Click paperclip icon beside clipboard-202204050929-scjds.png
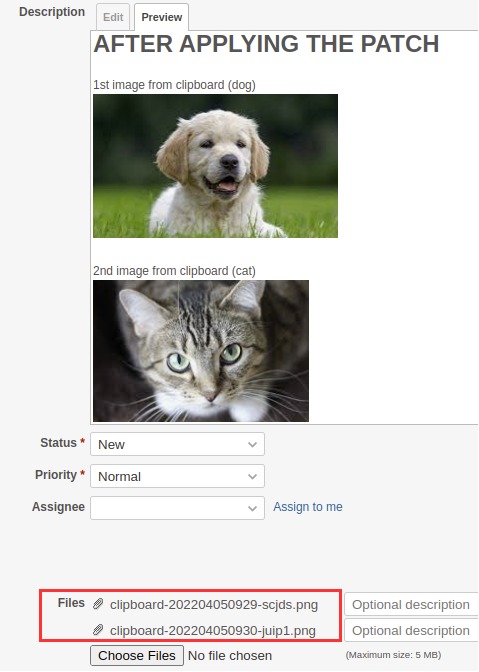Viewport: 479px width, 672px height. [x=98, y=604]
